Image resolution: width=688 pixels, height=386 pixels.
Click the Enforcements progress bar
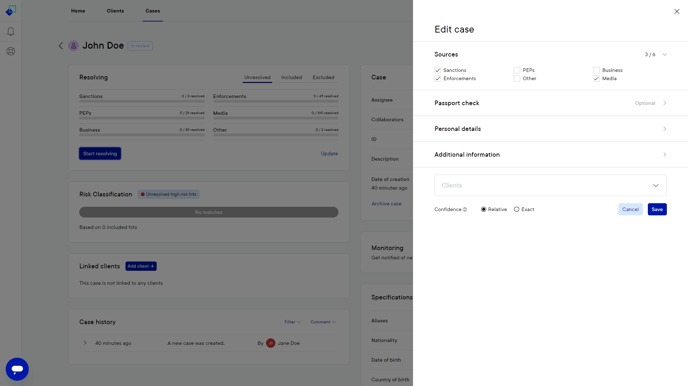pyautogui.click(x=276, y=101)
